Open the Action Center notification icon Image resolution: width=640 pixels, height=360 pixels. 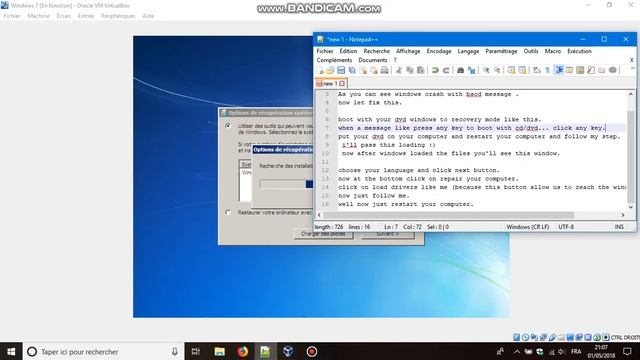(627, 351)
